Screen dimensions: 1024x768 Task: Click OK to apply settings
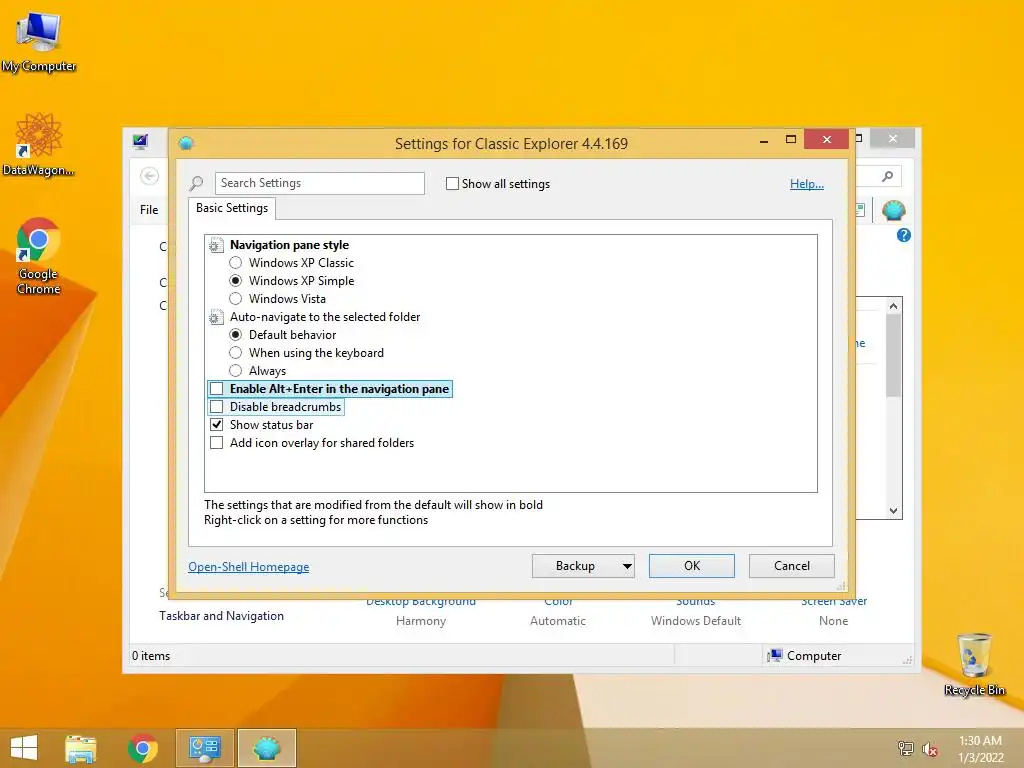pos(692,566)
